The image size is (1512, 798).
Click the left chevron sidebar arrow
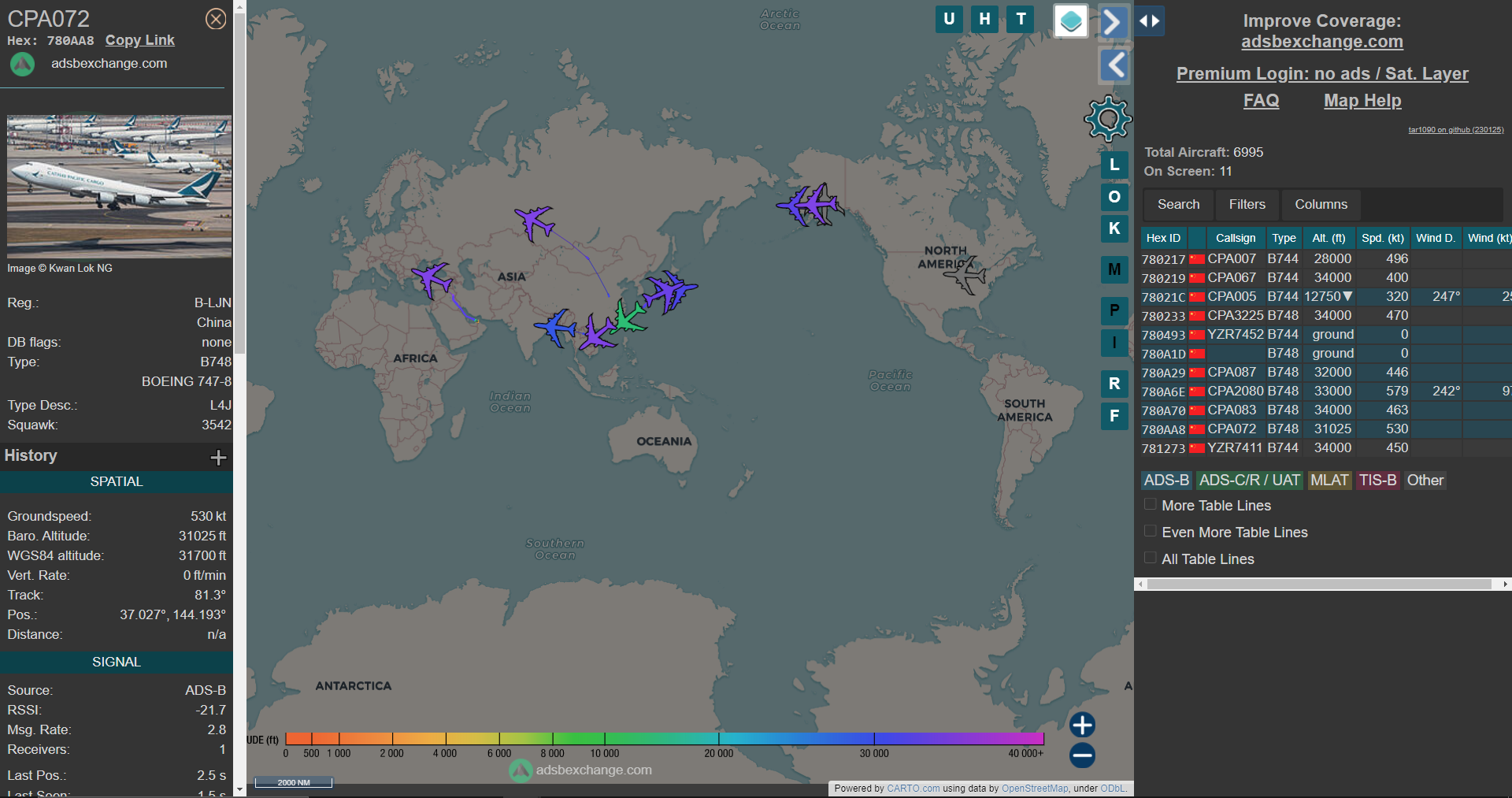1114,65
